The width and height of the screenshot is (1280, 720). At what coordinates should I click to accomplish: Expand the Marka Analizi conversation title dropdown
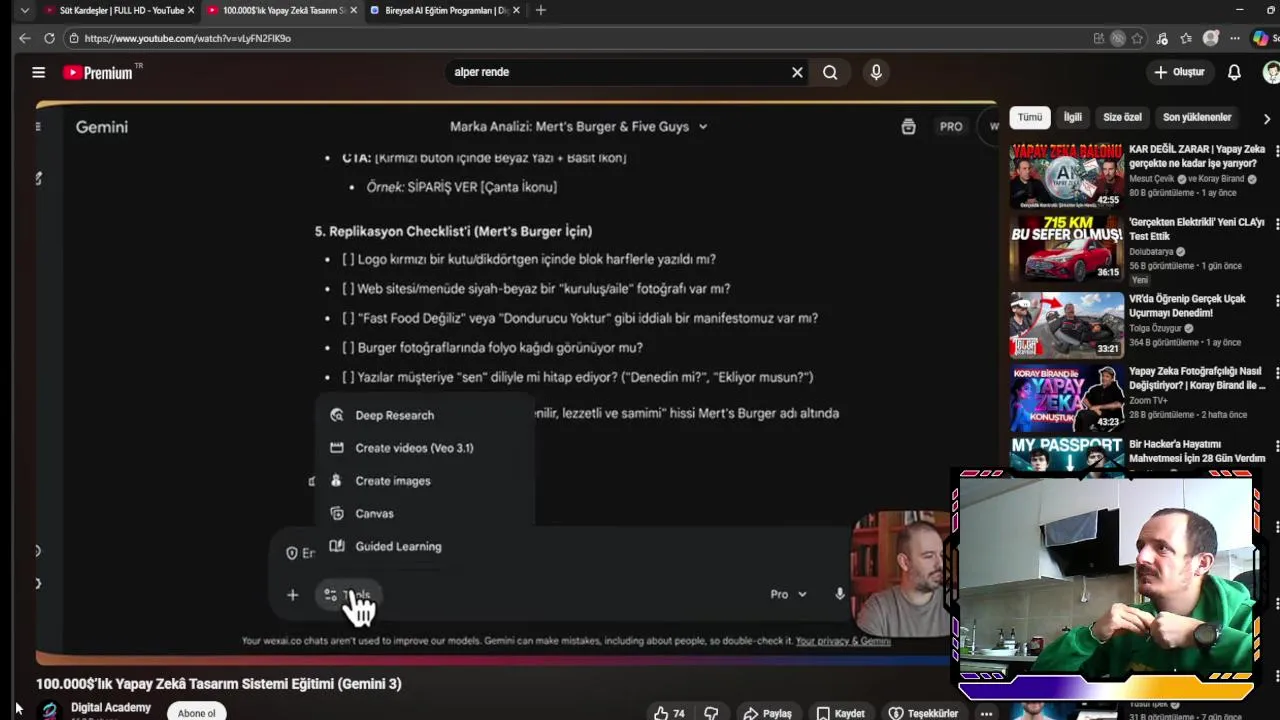pyautogui.click(x=703, y=127)
